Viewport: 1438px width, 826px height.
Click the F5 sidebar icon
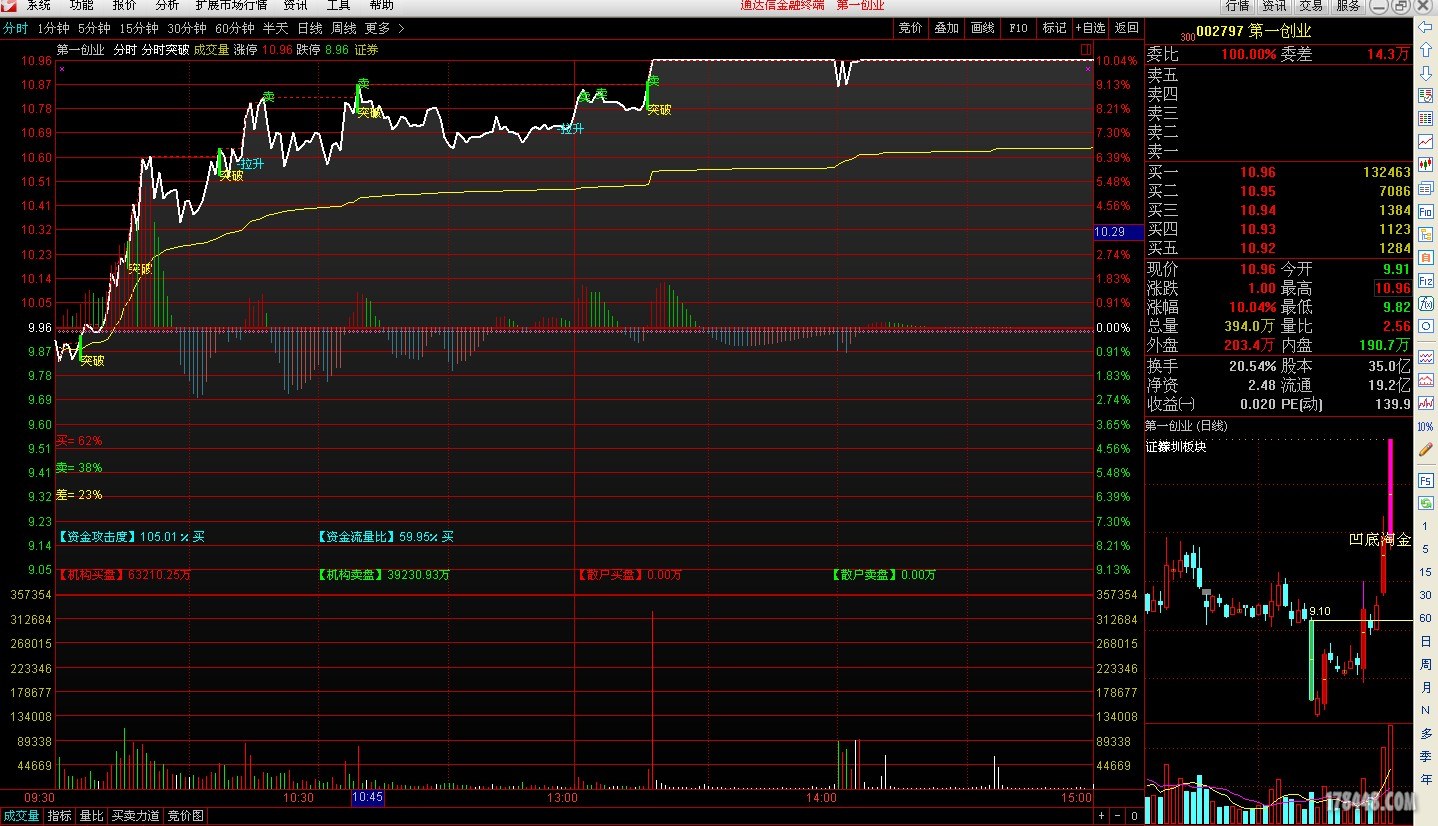1426,480
